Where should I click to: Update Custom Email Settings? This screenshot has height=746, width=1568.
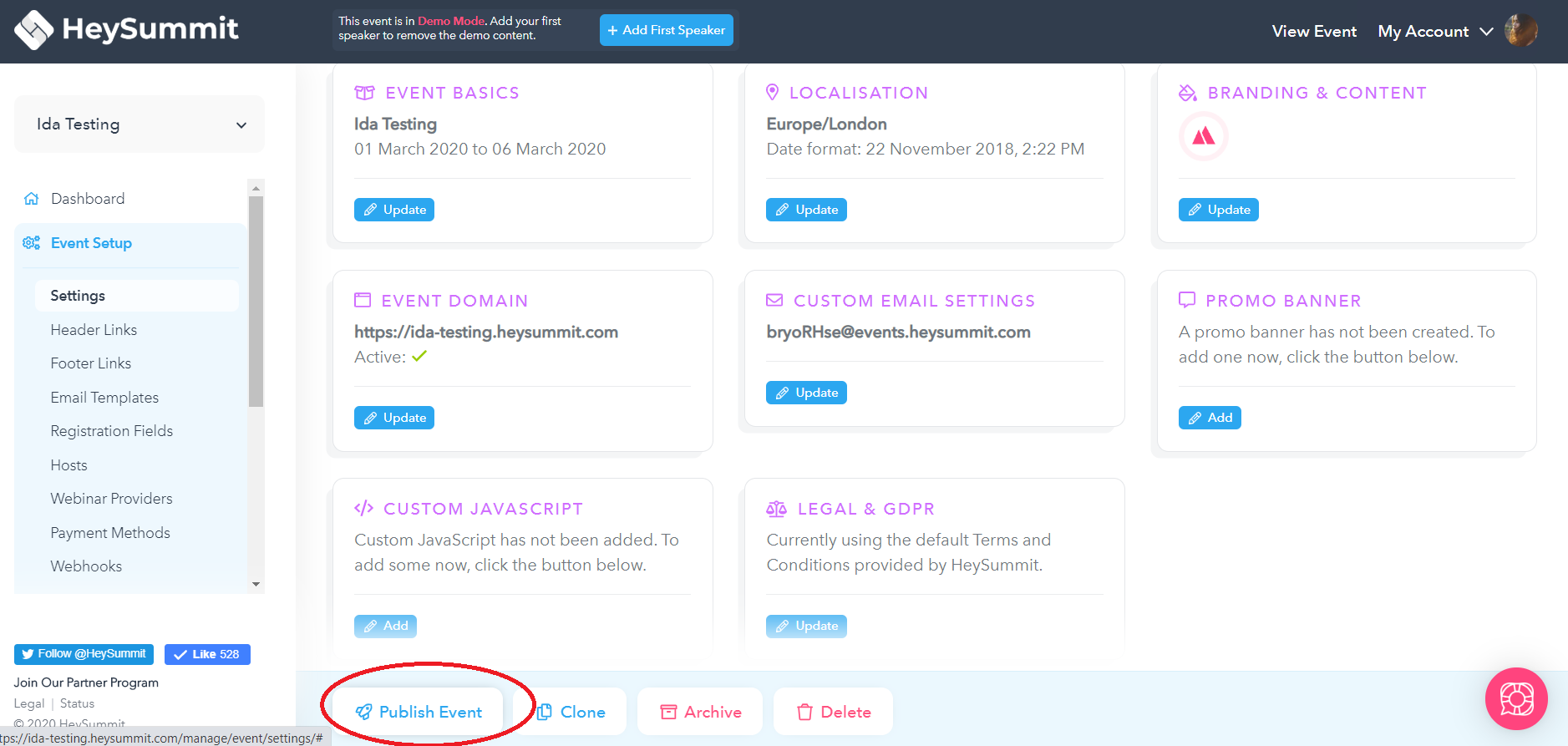click(x=806, y=393)
